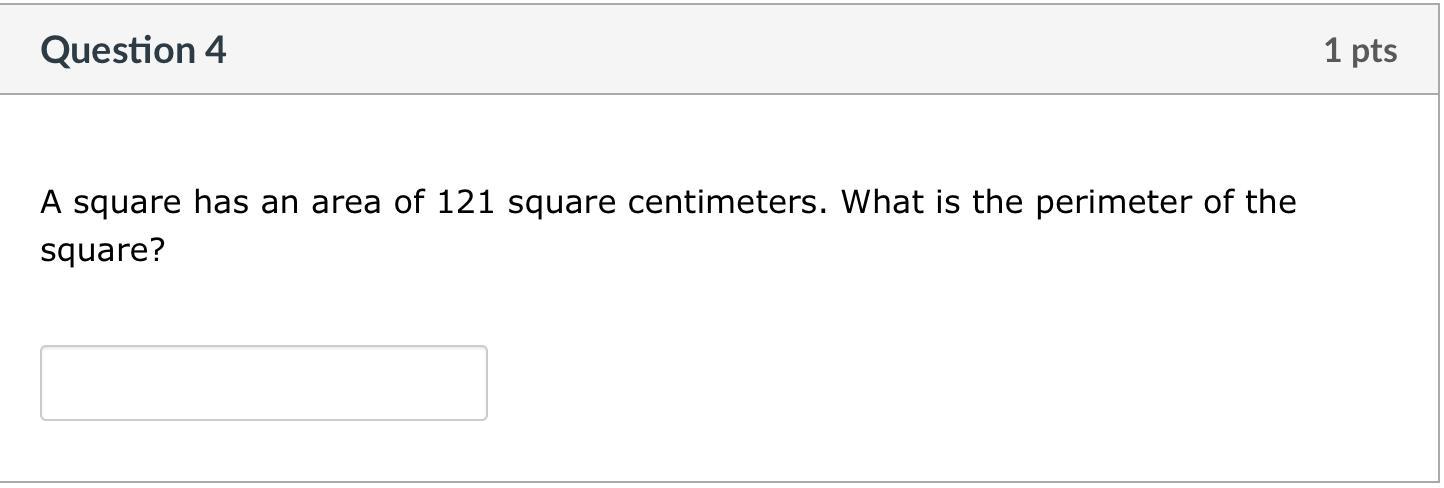Screen dimensions: 1444x488
Task: Click the number 4 in the heading
Action: click(216, 50)
